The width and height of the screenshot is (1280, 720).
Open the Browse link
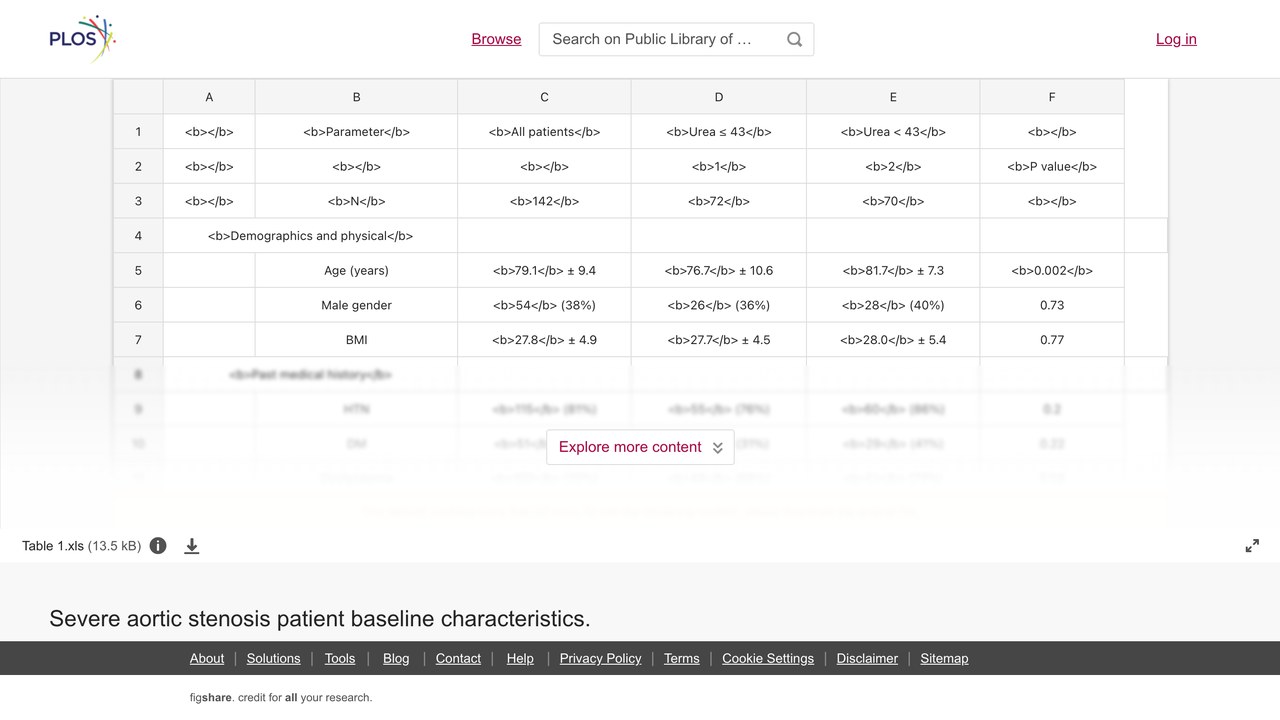[x=496, y=39]
